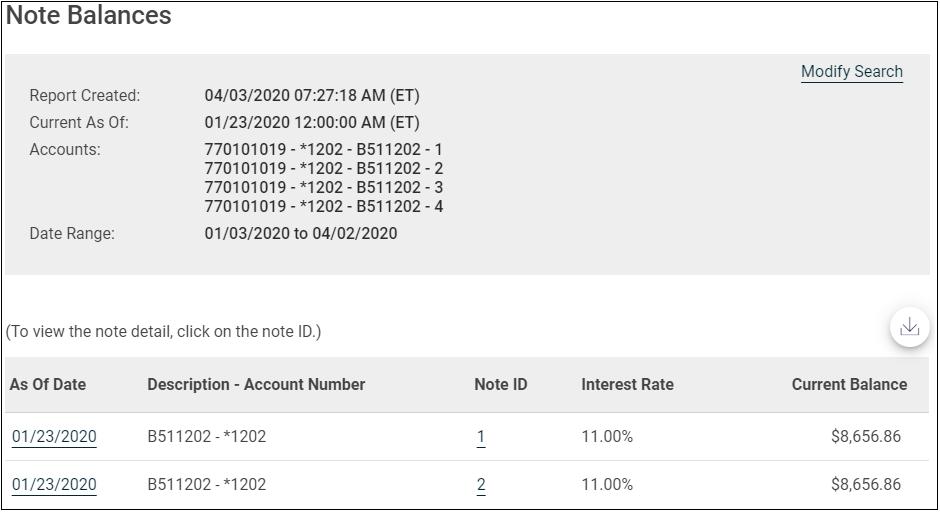The image size is (940, 512).
Task: Click the account entry ending in 3
Action: 323,187
